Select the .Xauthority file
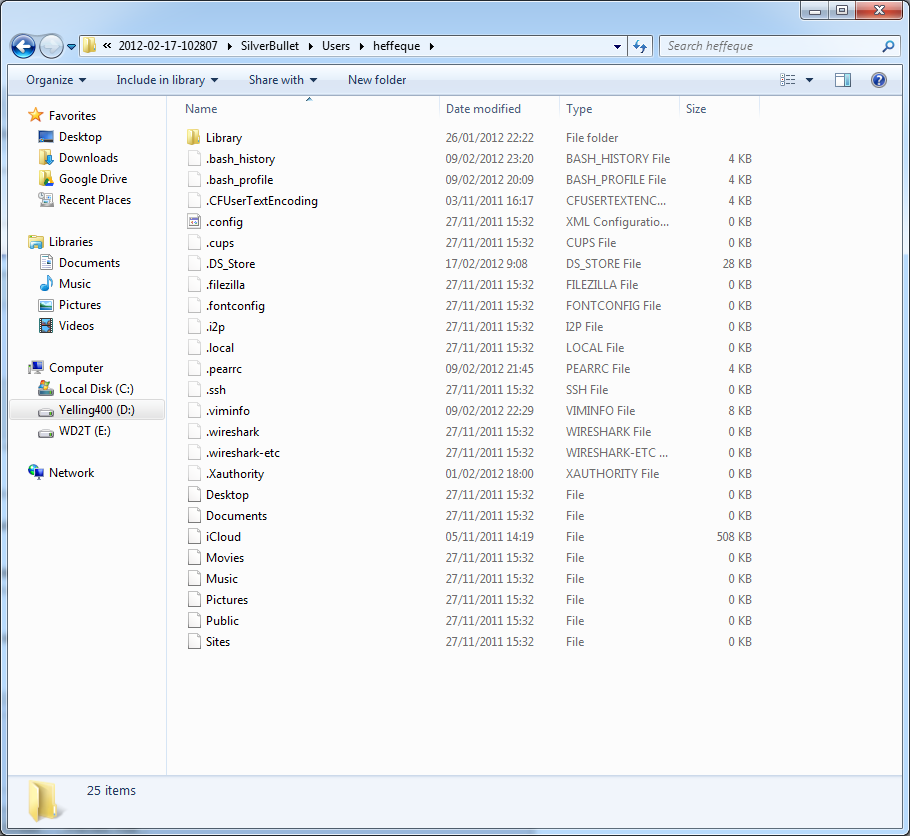 [234, 474]
